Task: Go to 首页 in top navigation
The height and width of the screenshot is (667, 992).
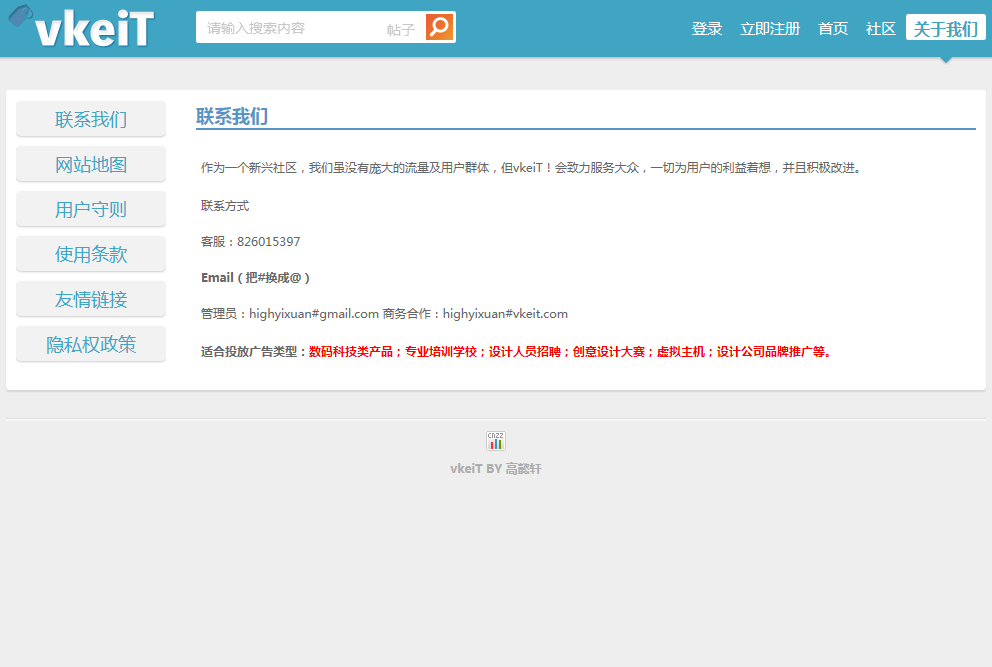Action: [833, 28]
